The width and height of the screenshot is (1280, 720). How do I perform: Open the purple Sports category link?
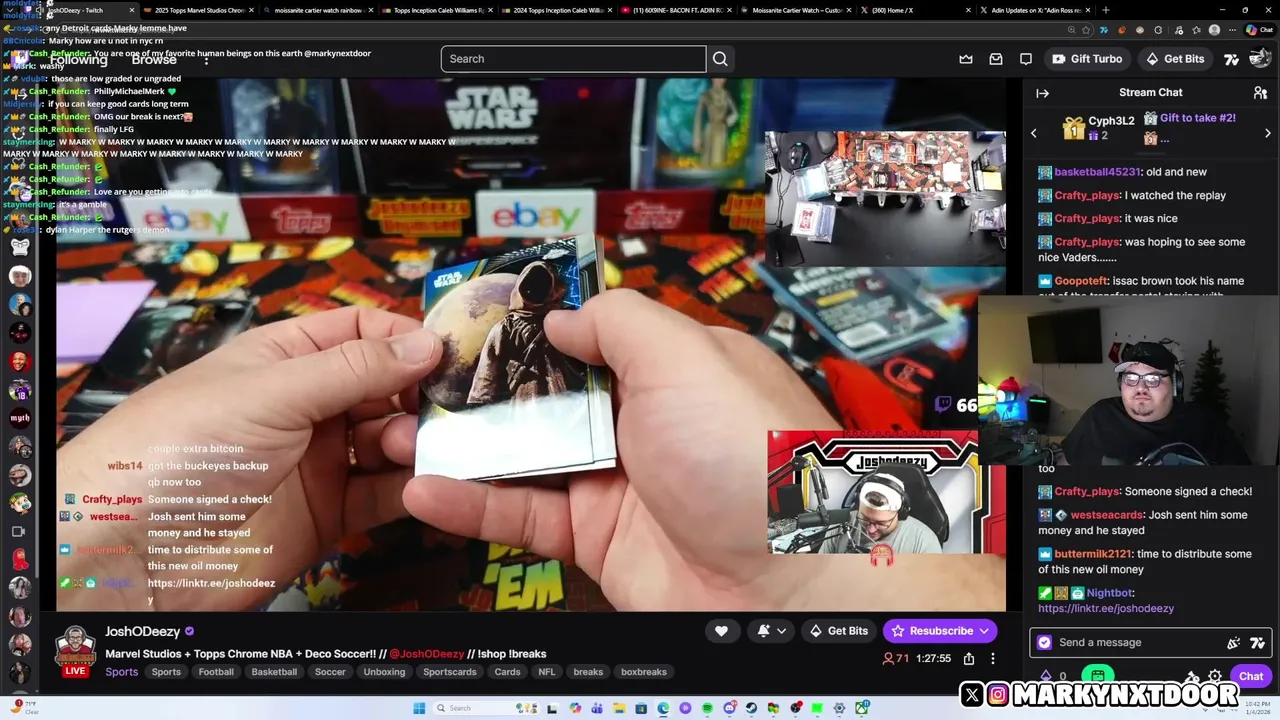122,672
